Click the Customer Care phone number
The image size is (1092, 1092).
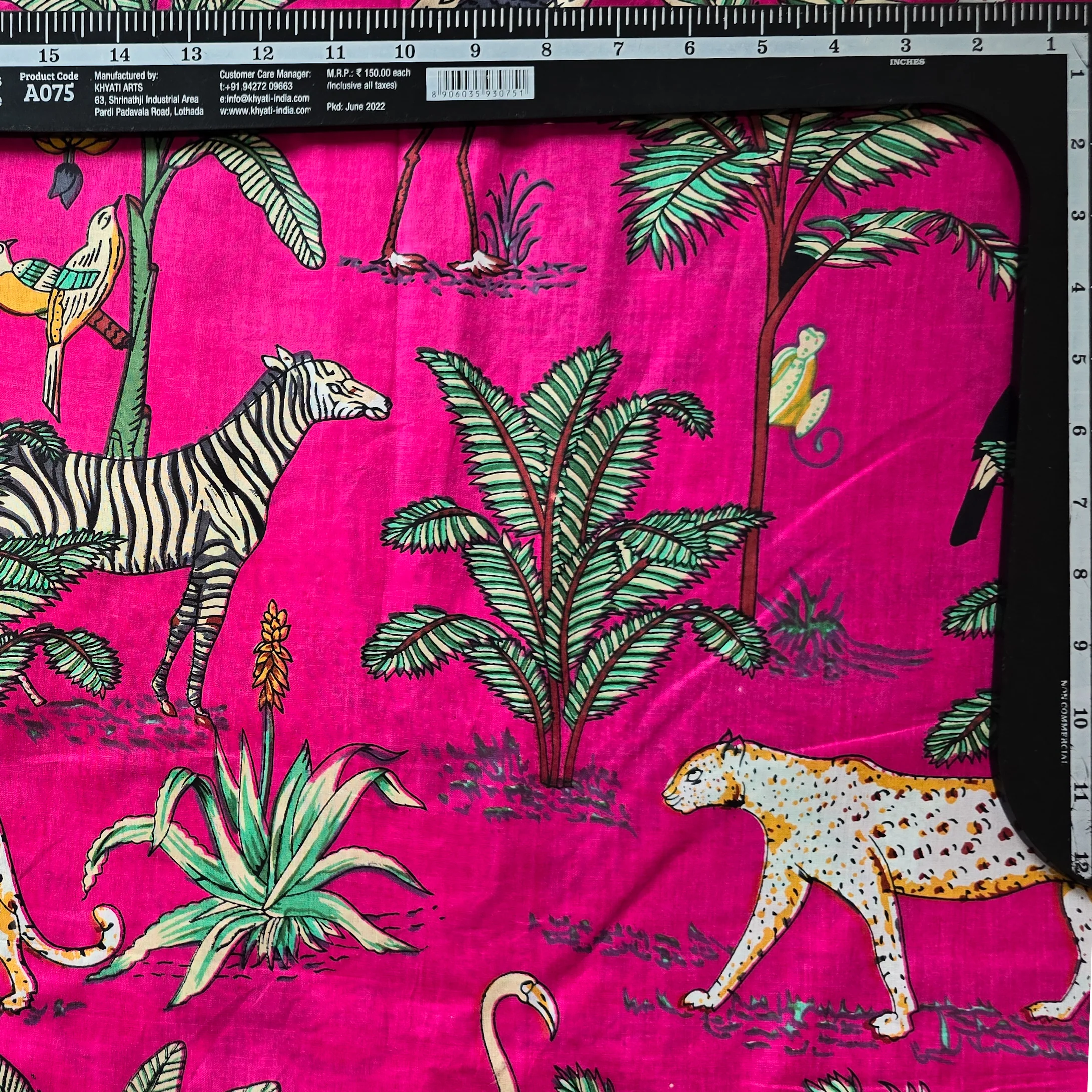[x=256, y=86]
